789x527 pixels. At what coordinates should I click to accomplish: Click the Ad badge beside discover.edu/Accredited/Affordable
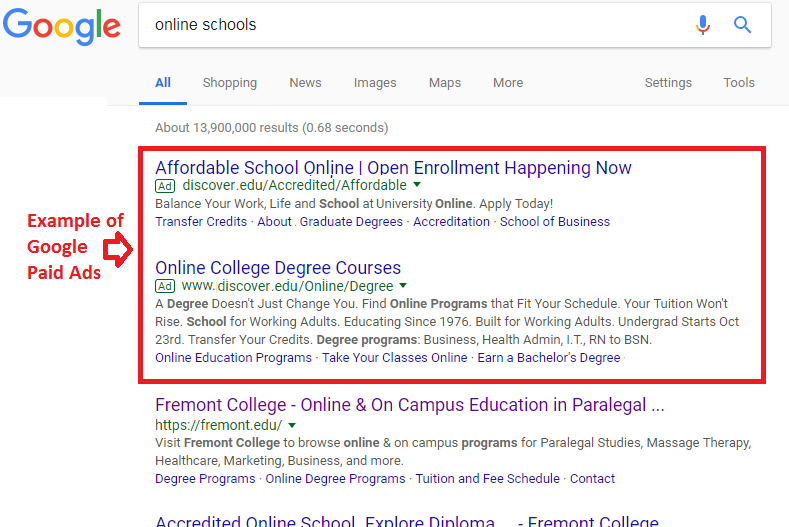pyautogui.click(x=165, y=186)
